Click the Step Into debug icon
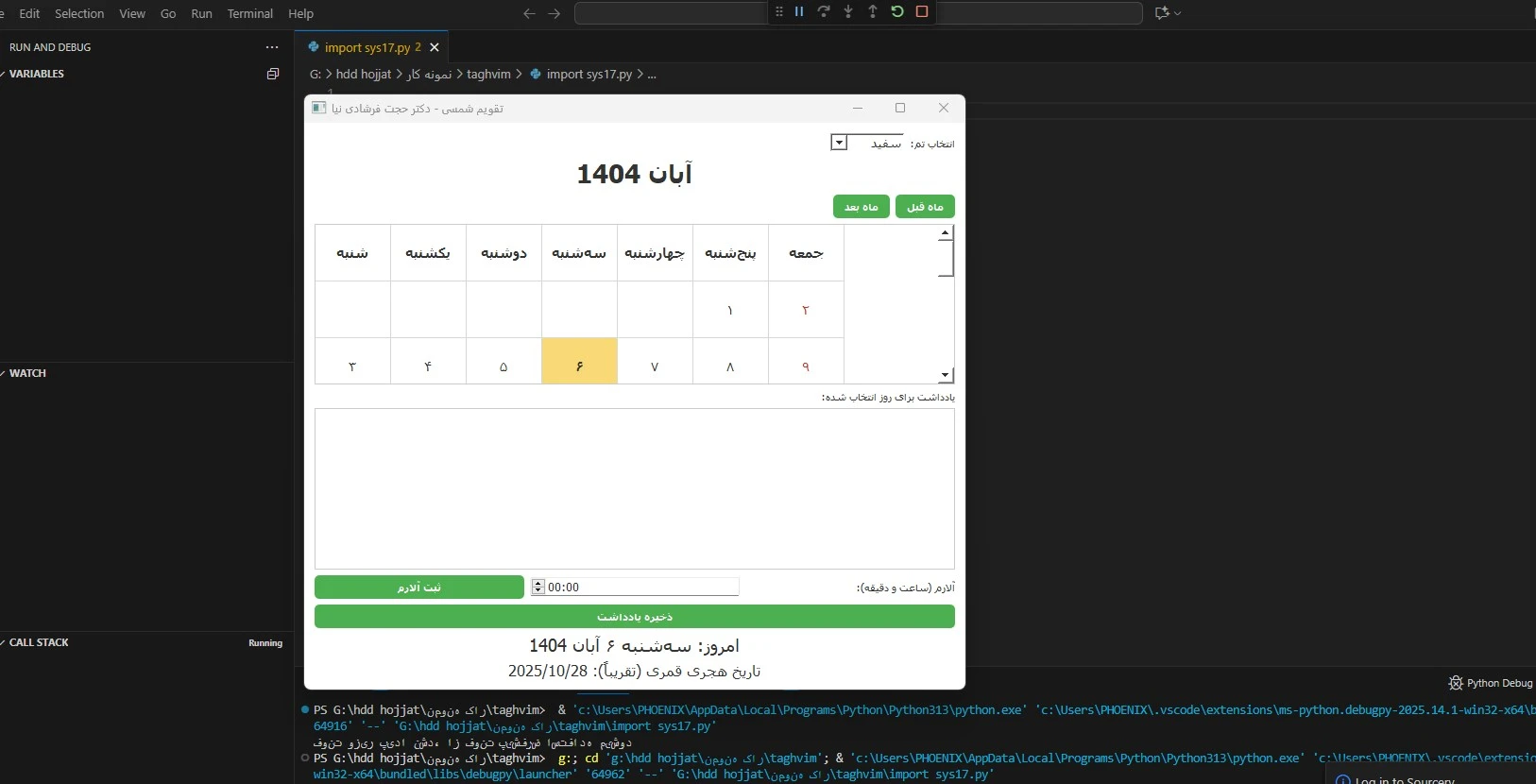The width and height of the screenshot is (1536, 784). pyautogui.click(x=848, y=12)
